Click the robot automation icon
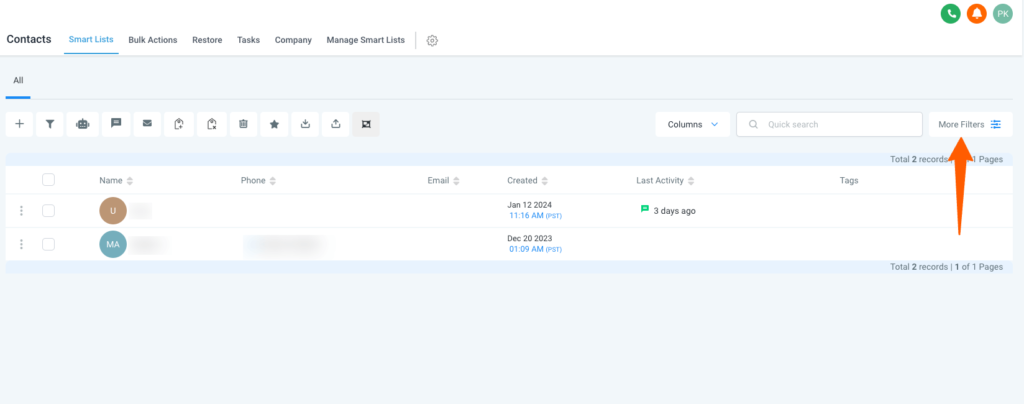The height and width of the screenshot is (404, 1024). click(x=82, y=124)
